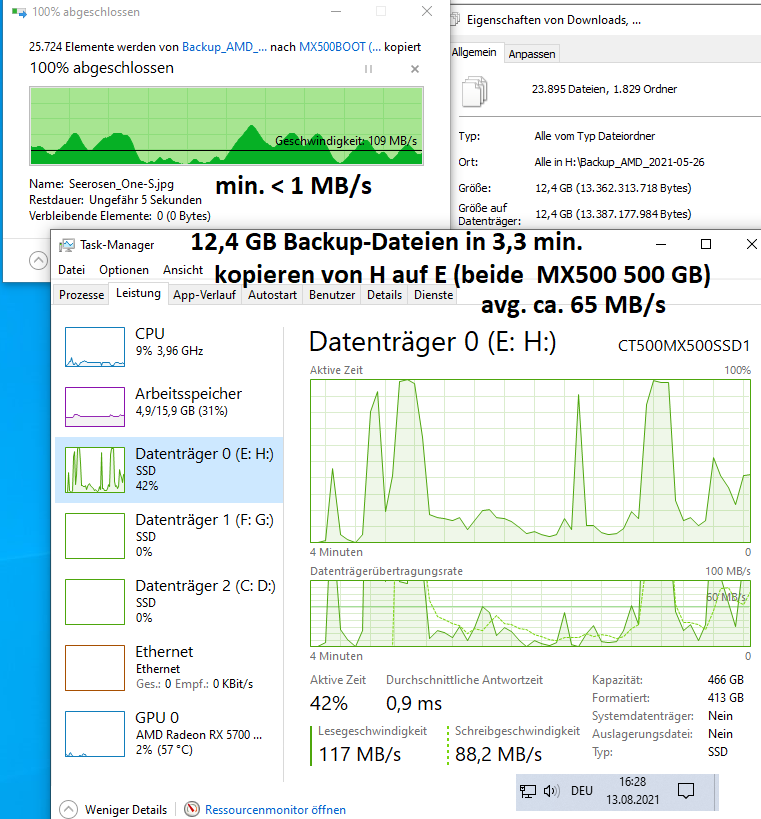Screen dimensions: 761x819
Task: Click the text 23.895 Dateien, 1.829 Ordner
Action: click(x=604, y=89)
